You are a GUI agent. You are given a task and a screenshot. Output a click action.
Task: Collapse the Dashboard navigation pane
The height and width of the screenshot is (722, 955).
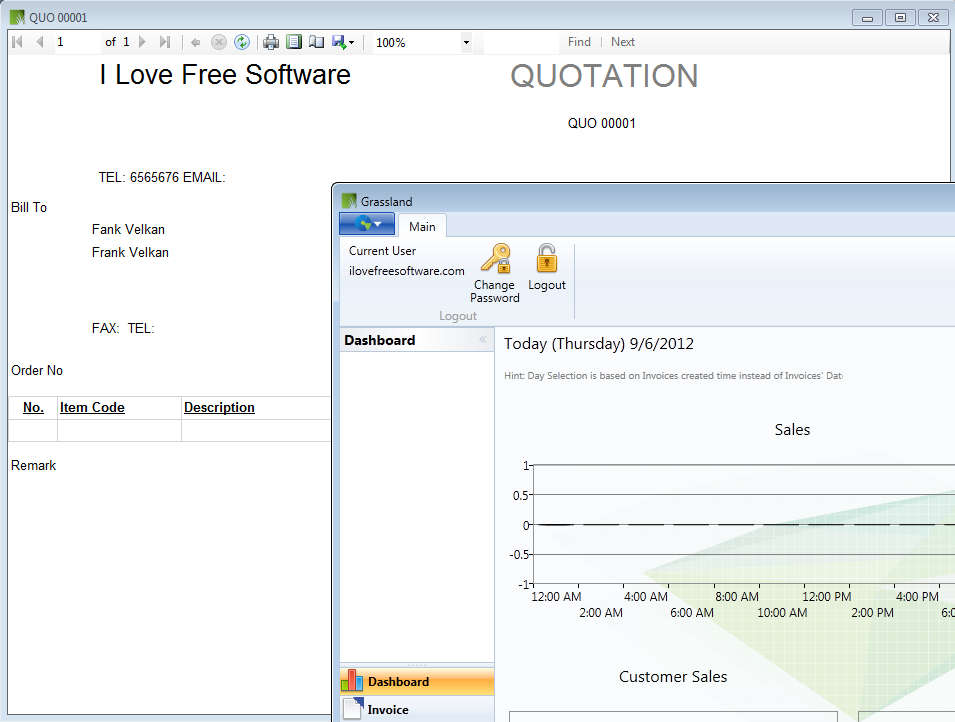(482, 339)
